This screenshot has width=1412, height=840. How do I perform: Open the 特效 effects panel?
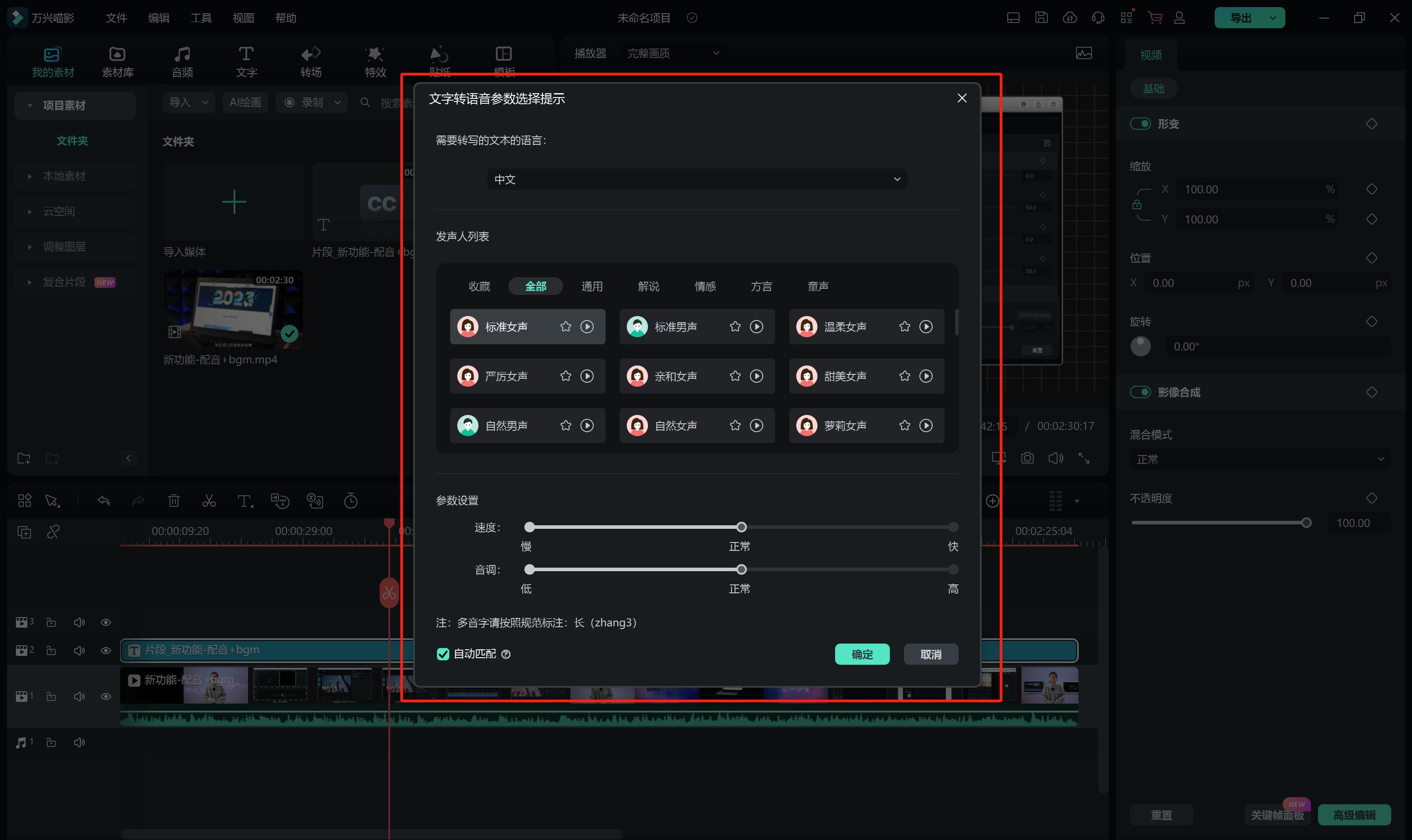coord(375,61)
